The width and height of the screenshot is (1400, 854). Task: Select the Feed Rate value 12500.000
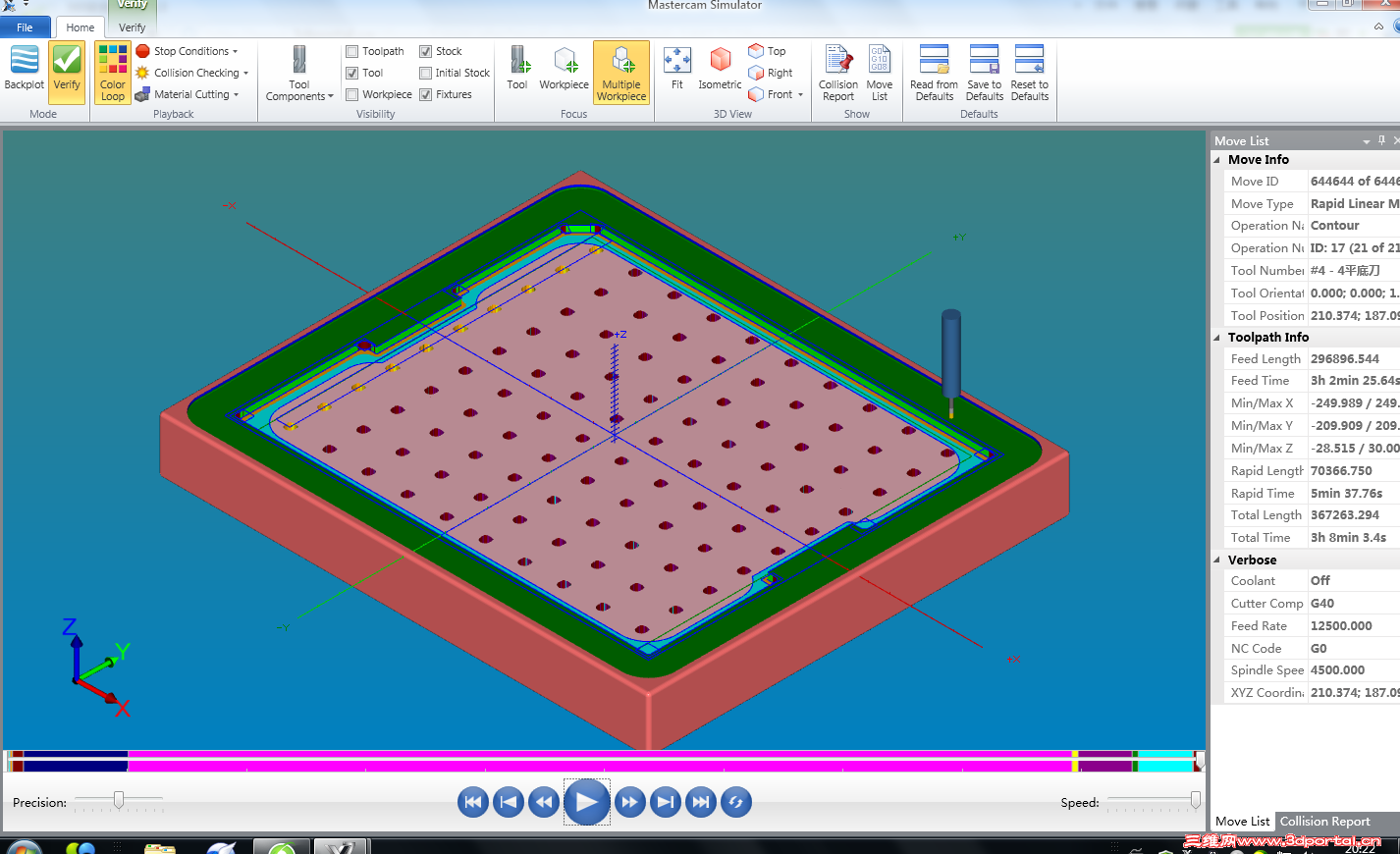[1354, 626]
